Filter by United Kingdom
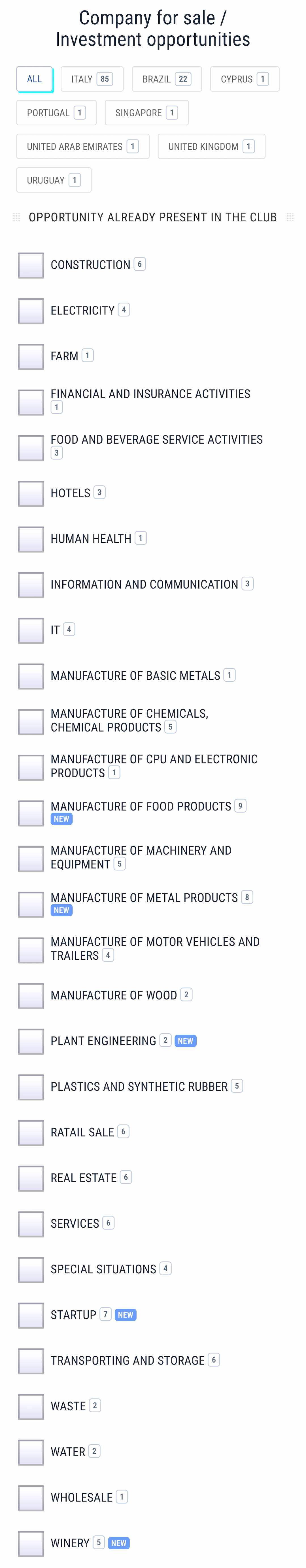306x1568 pixels. [x=212, y=147]
